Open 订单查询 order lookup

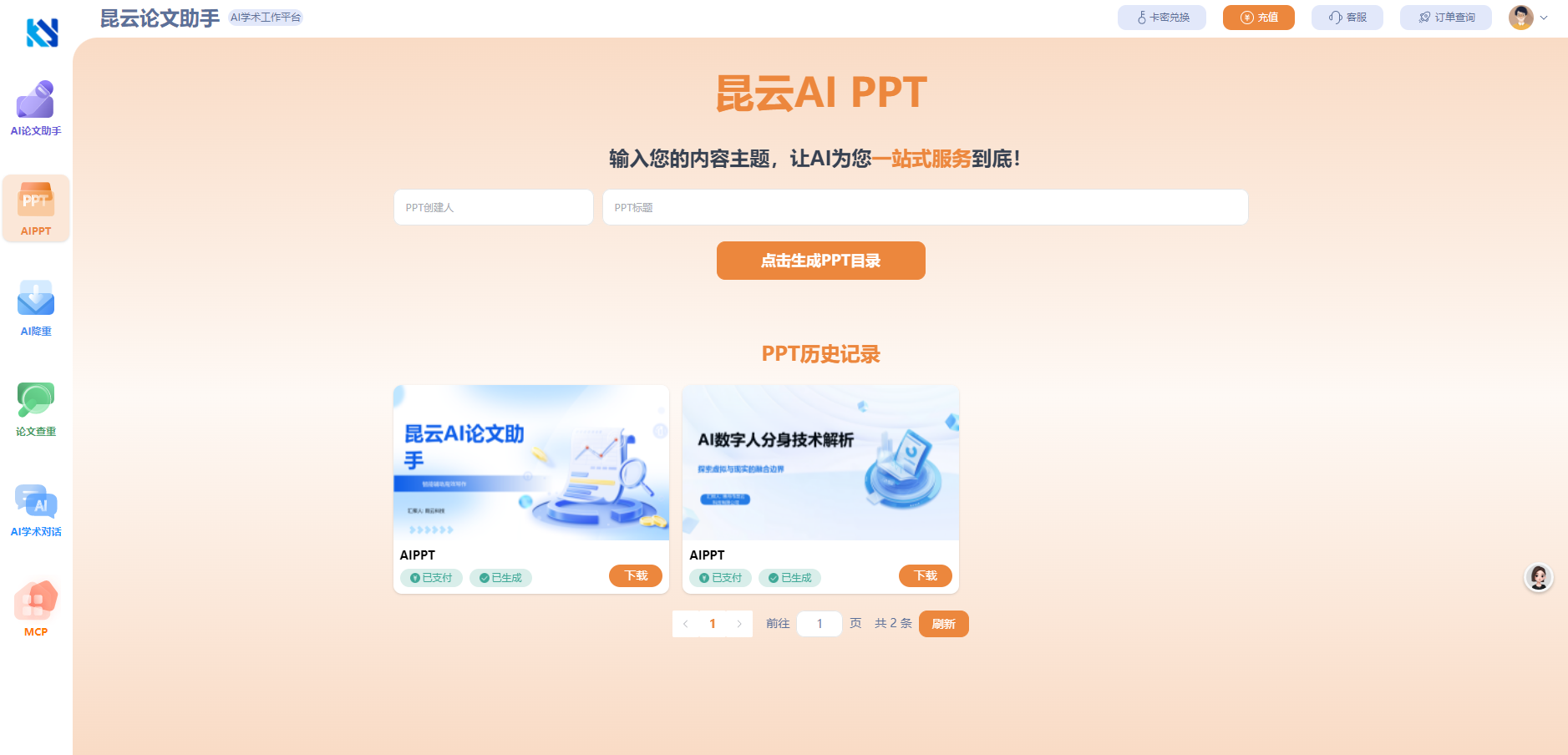coord(1445,18)
